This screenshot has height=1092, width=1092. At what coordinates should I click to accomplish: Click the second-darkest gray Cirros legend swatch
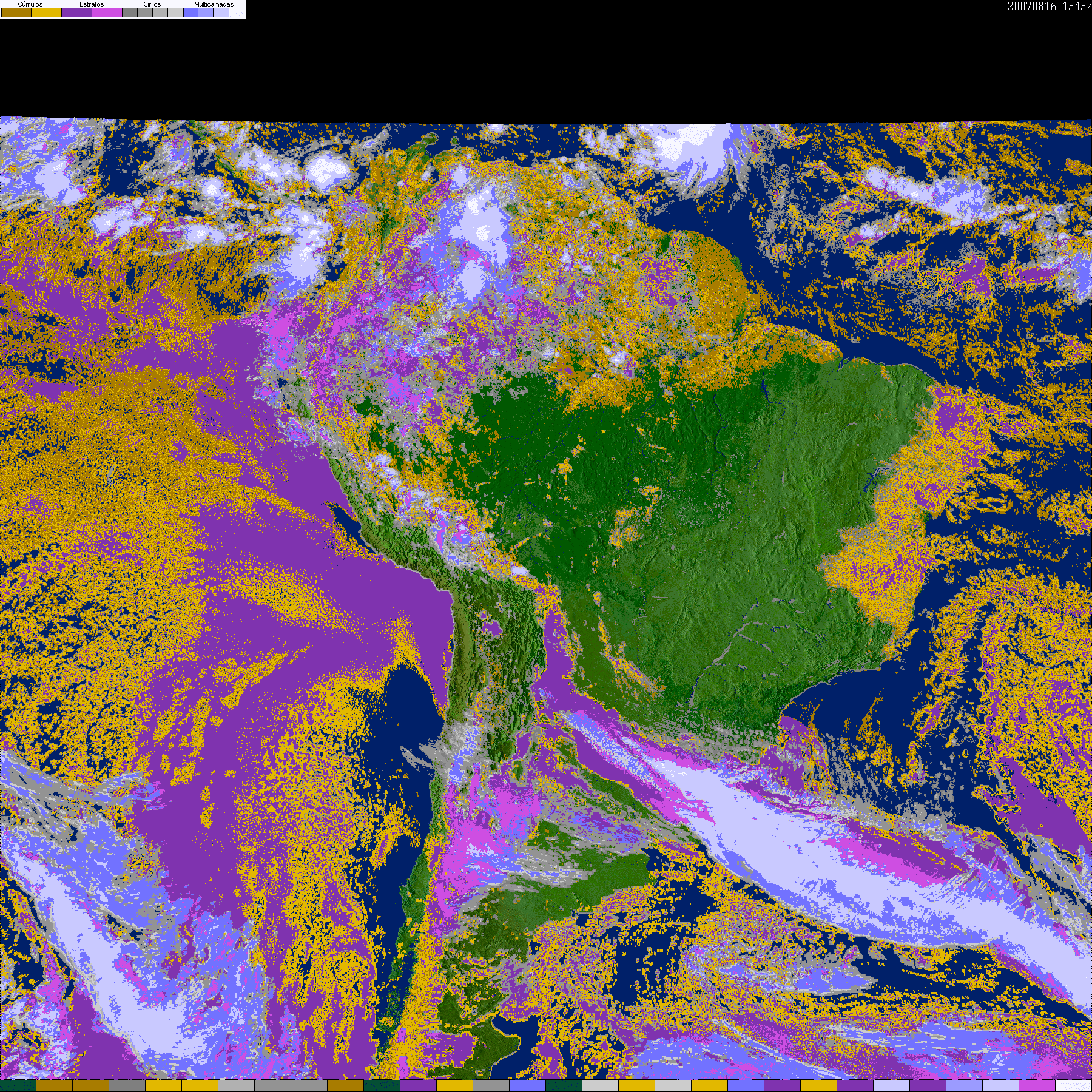(145, 13)
